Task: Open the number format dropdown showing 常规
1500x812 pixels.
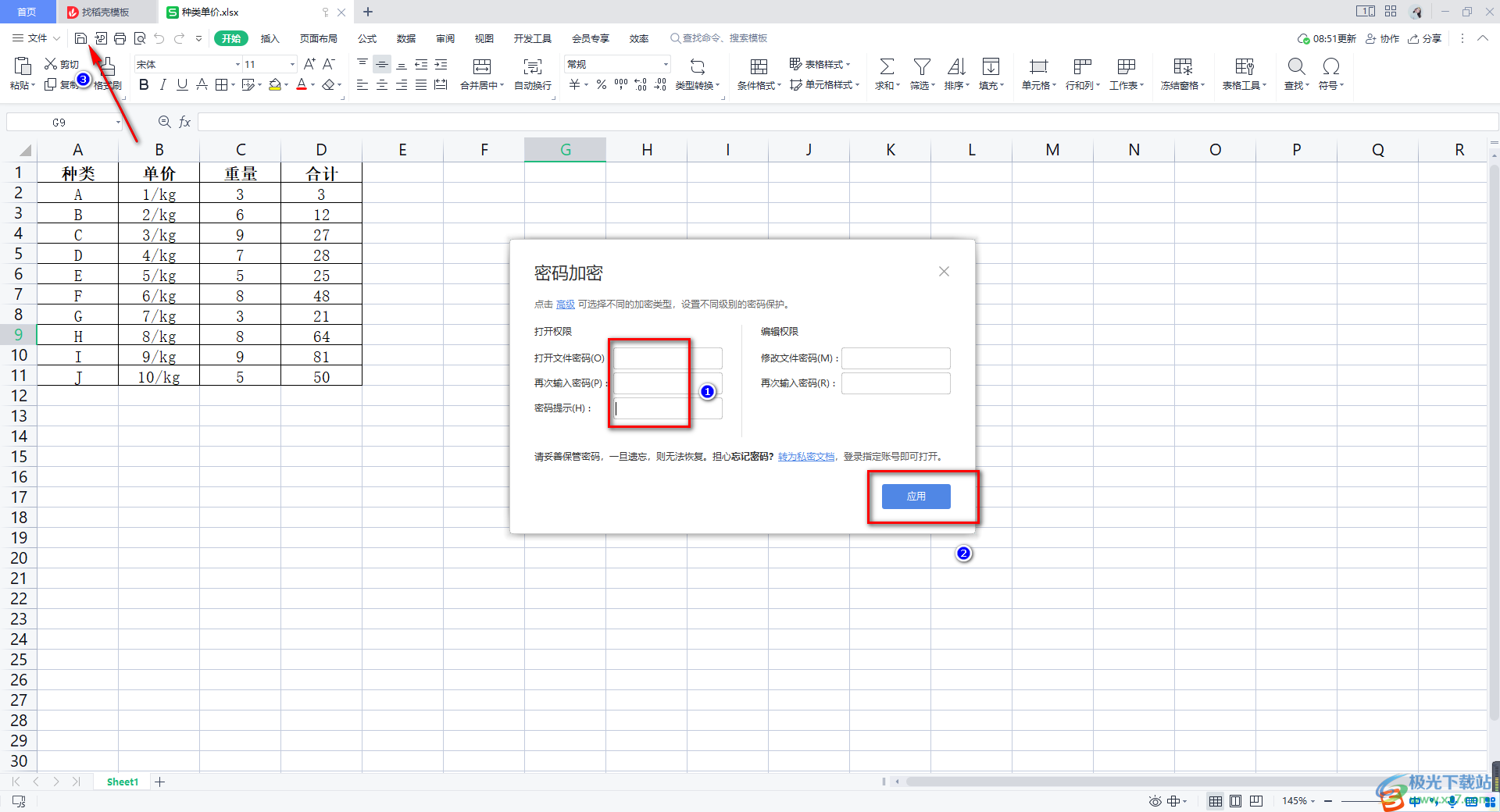Action: 666,64
